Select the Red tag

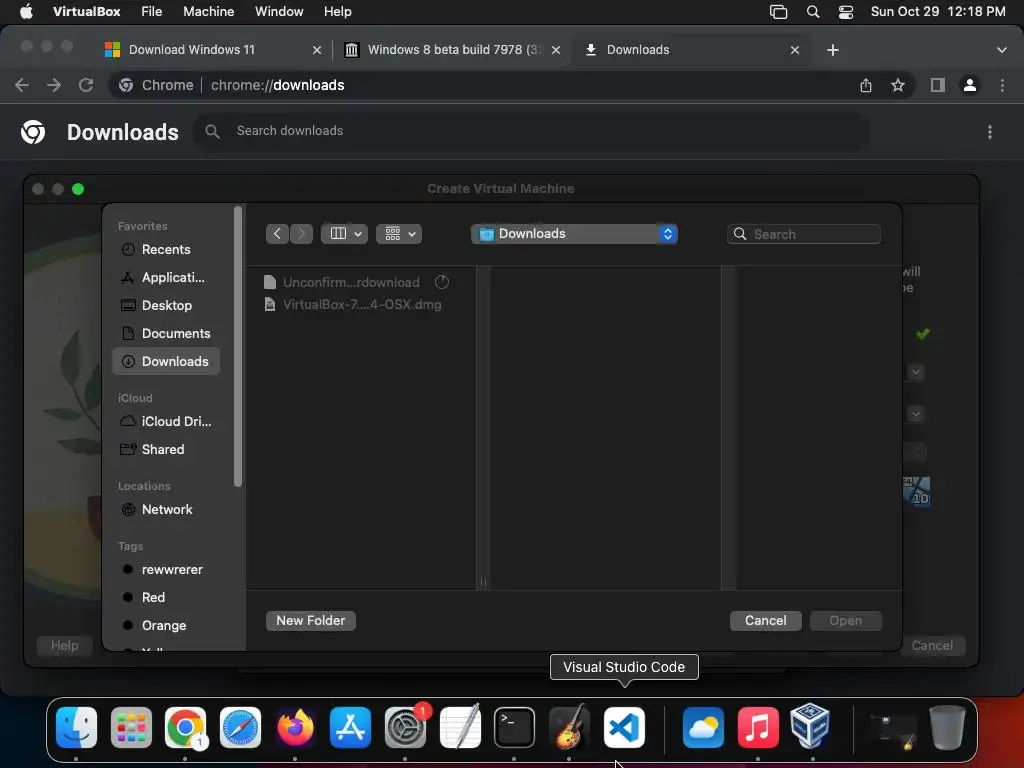point(166,598)
